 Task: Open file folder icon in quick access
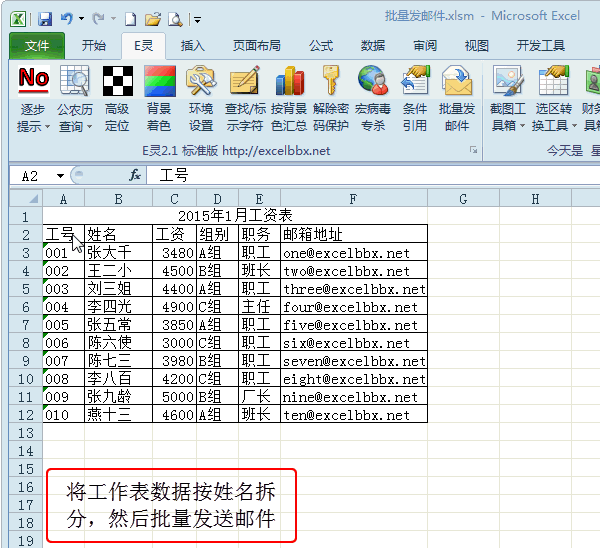click(x=153, y=19)
